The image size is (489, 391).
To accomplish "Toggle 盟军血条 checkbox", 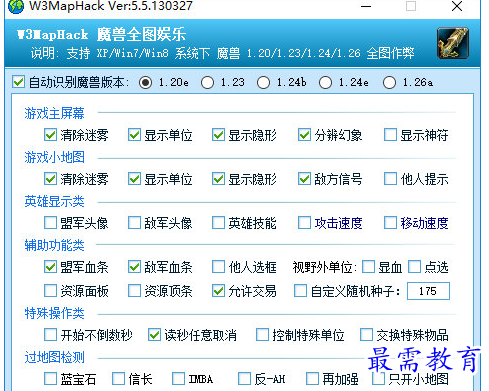I will click(x=50, y=267).
